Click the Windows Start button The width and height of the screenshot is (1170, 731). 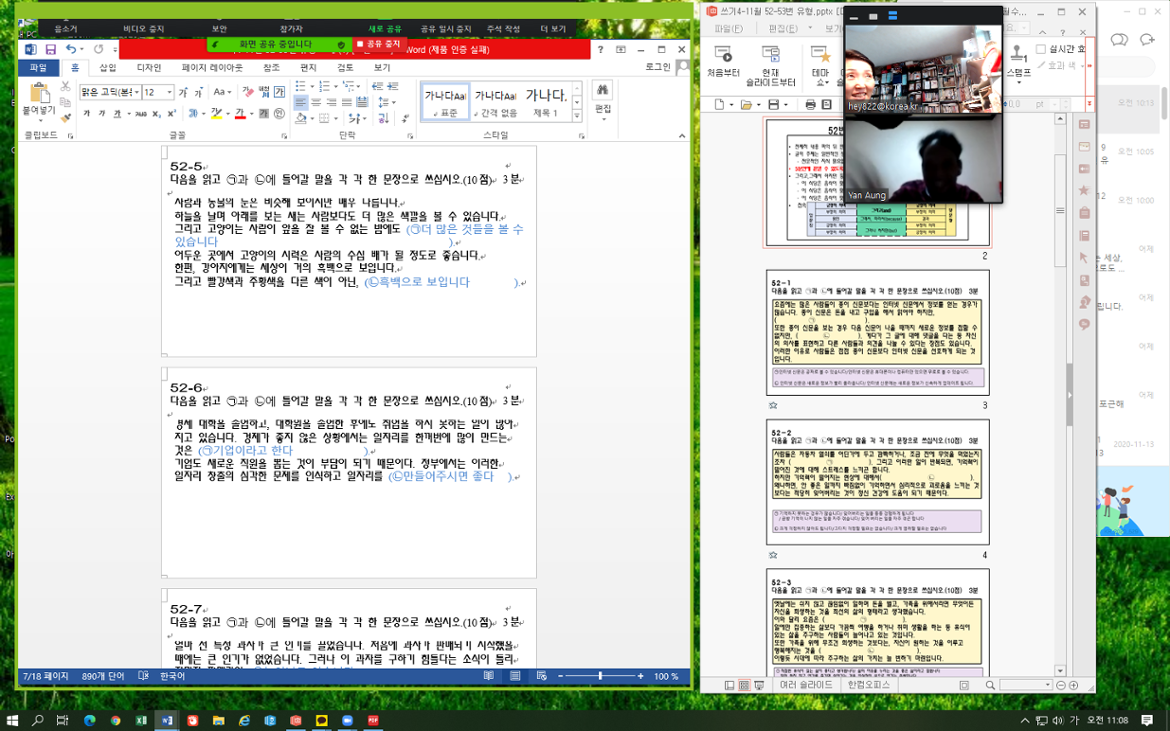[x=12, y=720]
